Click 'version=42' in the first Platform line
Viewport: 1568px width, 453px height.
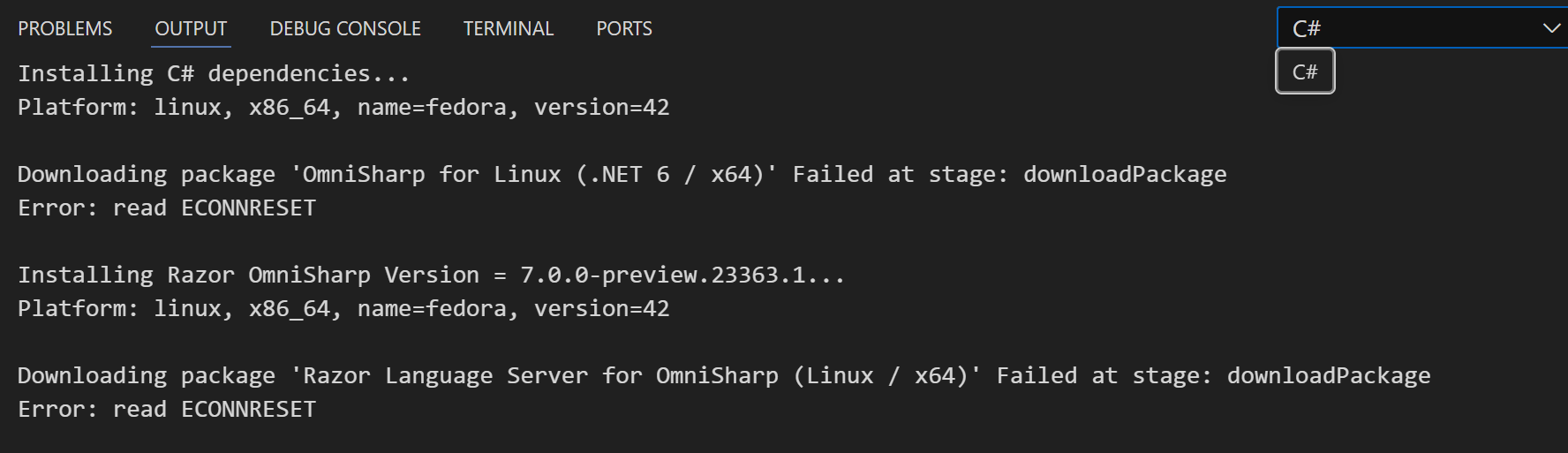click(601, 108)
